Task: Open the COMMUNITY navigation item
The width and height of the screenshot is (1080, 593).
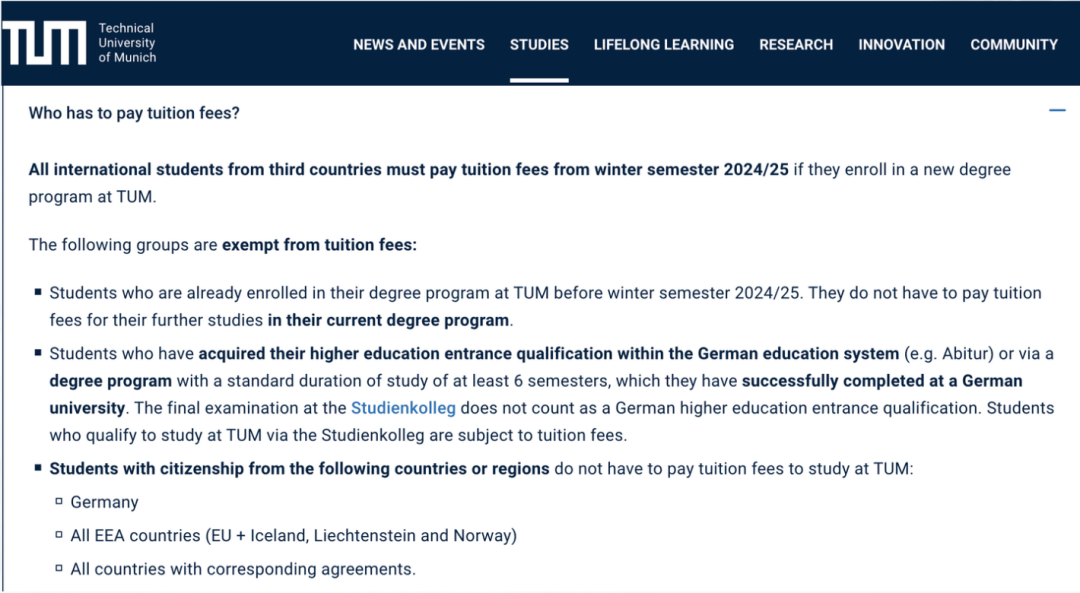Action: click(x=1014, y=45)
